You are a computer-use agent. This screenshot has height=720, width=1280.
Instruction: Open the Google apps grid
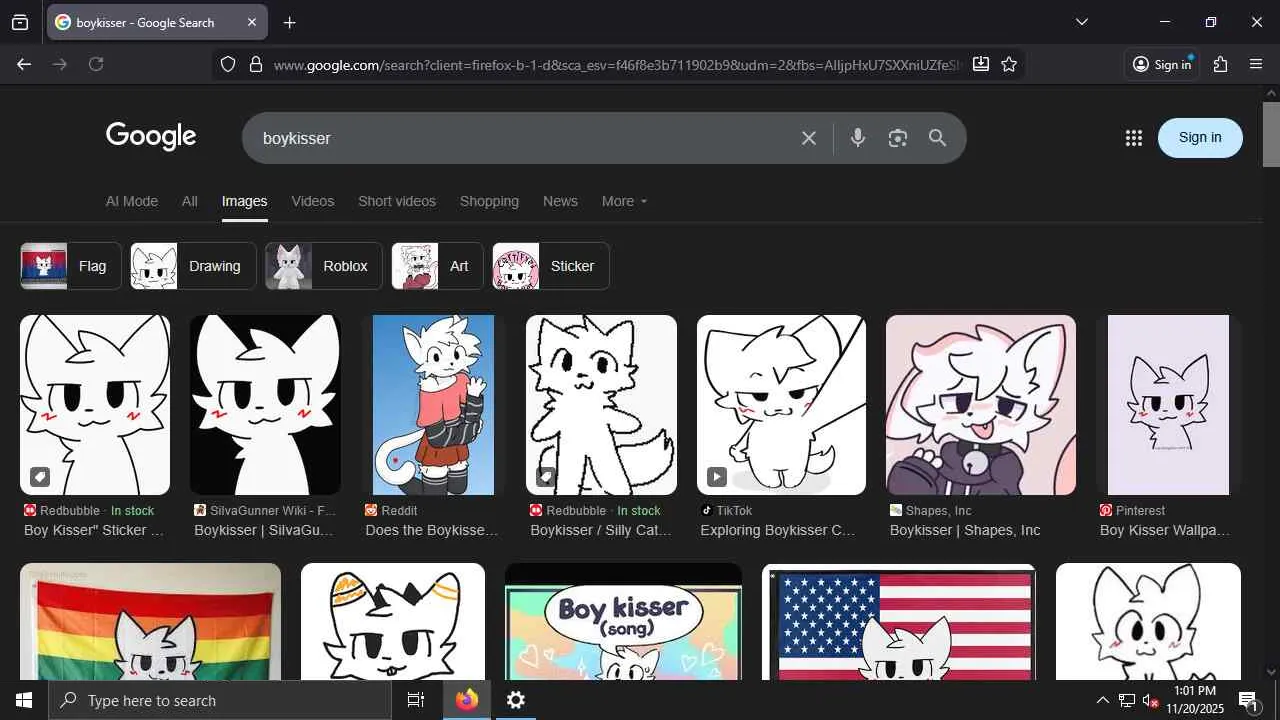1133,138
